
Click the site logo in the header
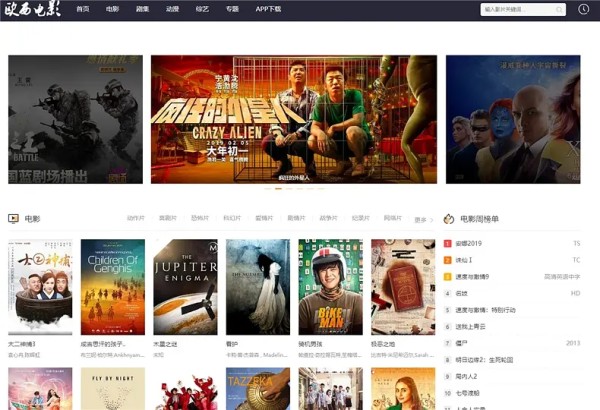(32, 9)
